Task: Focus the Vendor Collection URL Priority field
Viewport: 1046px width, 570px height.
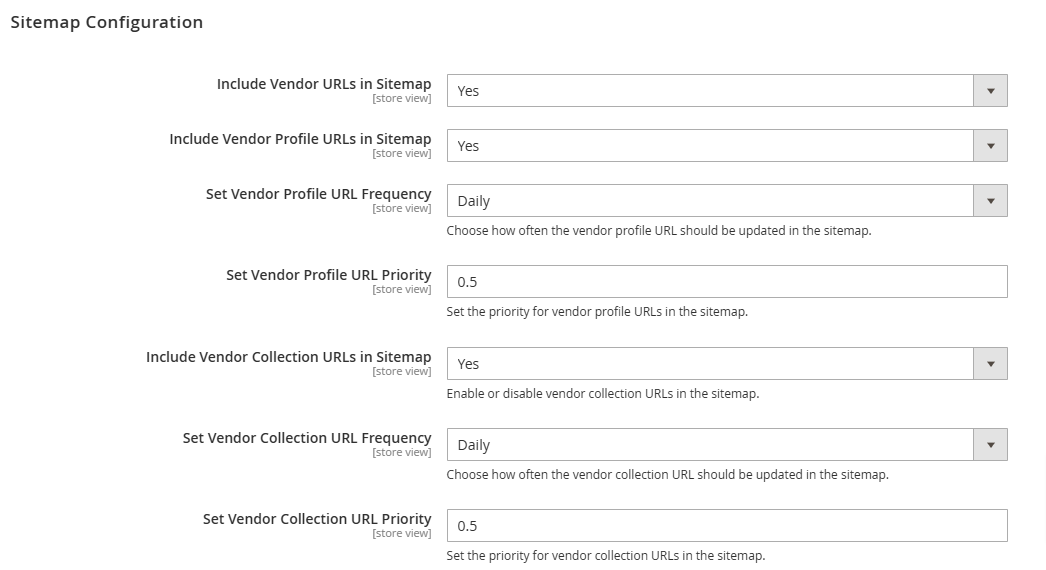Action: 726,526
